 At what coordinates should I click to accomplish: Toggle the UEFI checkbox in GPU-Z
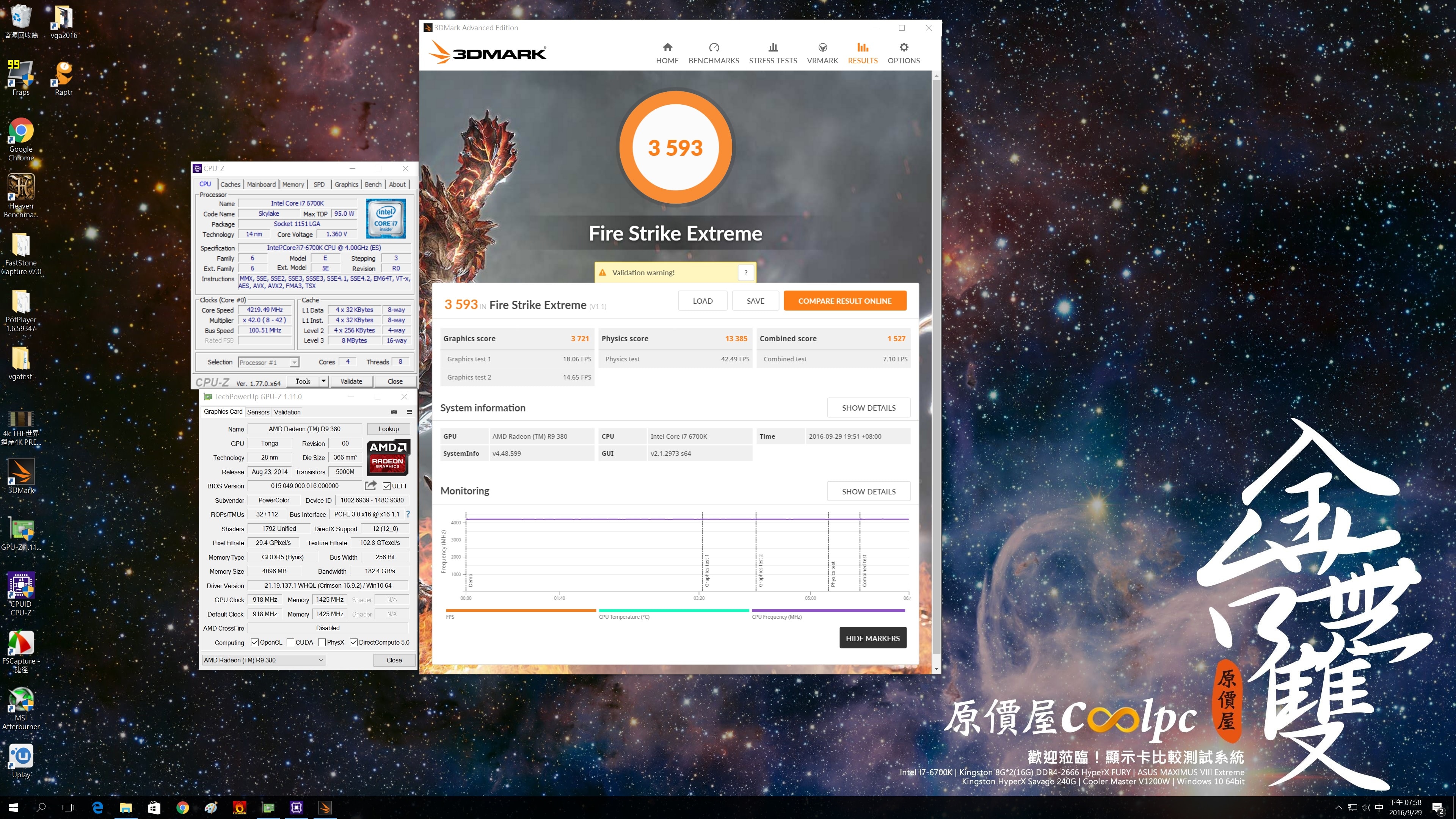coord(387,486)
